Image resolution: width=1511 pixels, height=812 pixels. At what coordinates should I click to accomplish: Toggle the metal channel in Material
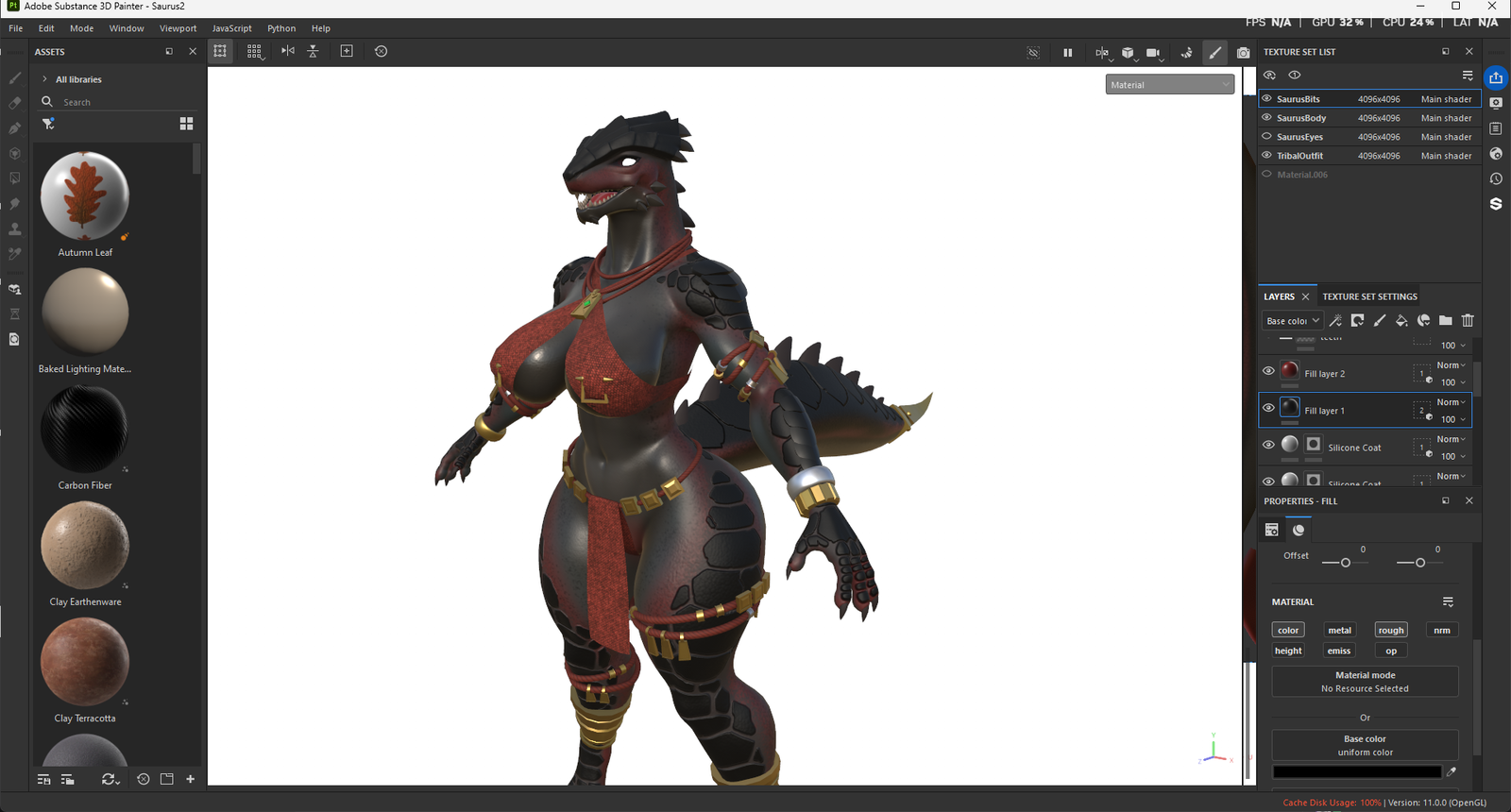[1339, 630]
